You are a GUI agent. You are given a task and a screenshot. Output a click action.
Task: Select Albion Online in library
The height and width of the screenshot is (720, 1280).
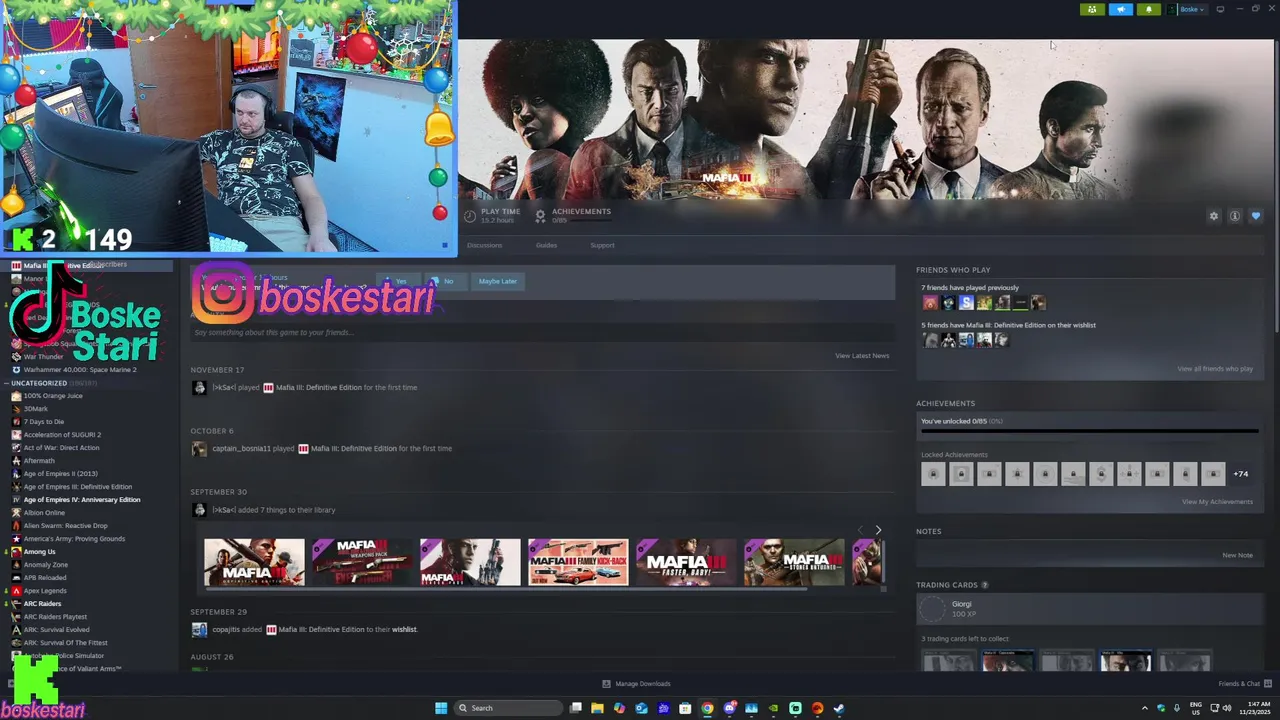pos(44,513)
